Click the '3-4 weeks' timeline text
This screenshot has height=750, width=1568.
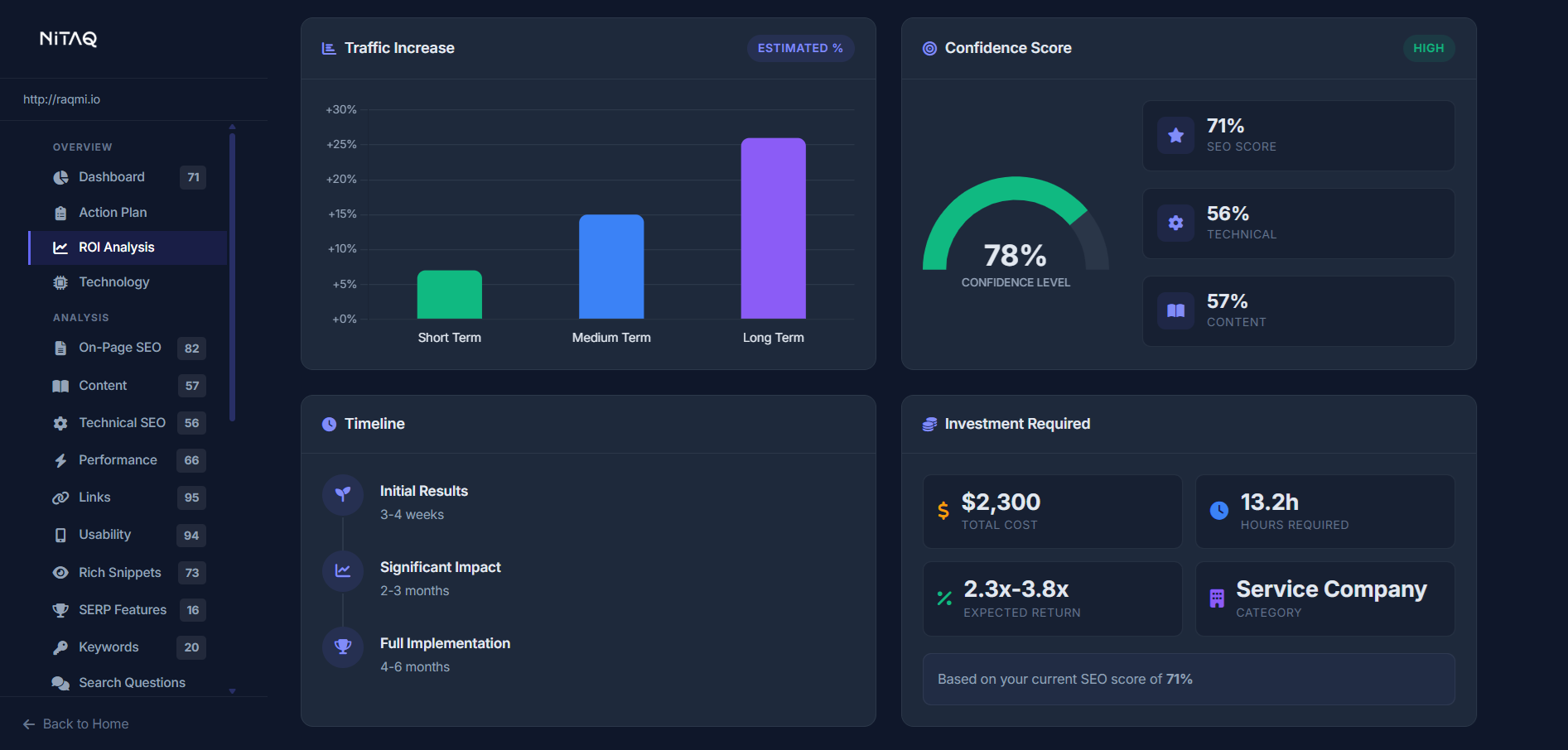pyautogui.click(x=413, y=515)
